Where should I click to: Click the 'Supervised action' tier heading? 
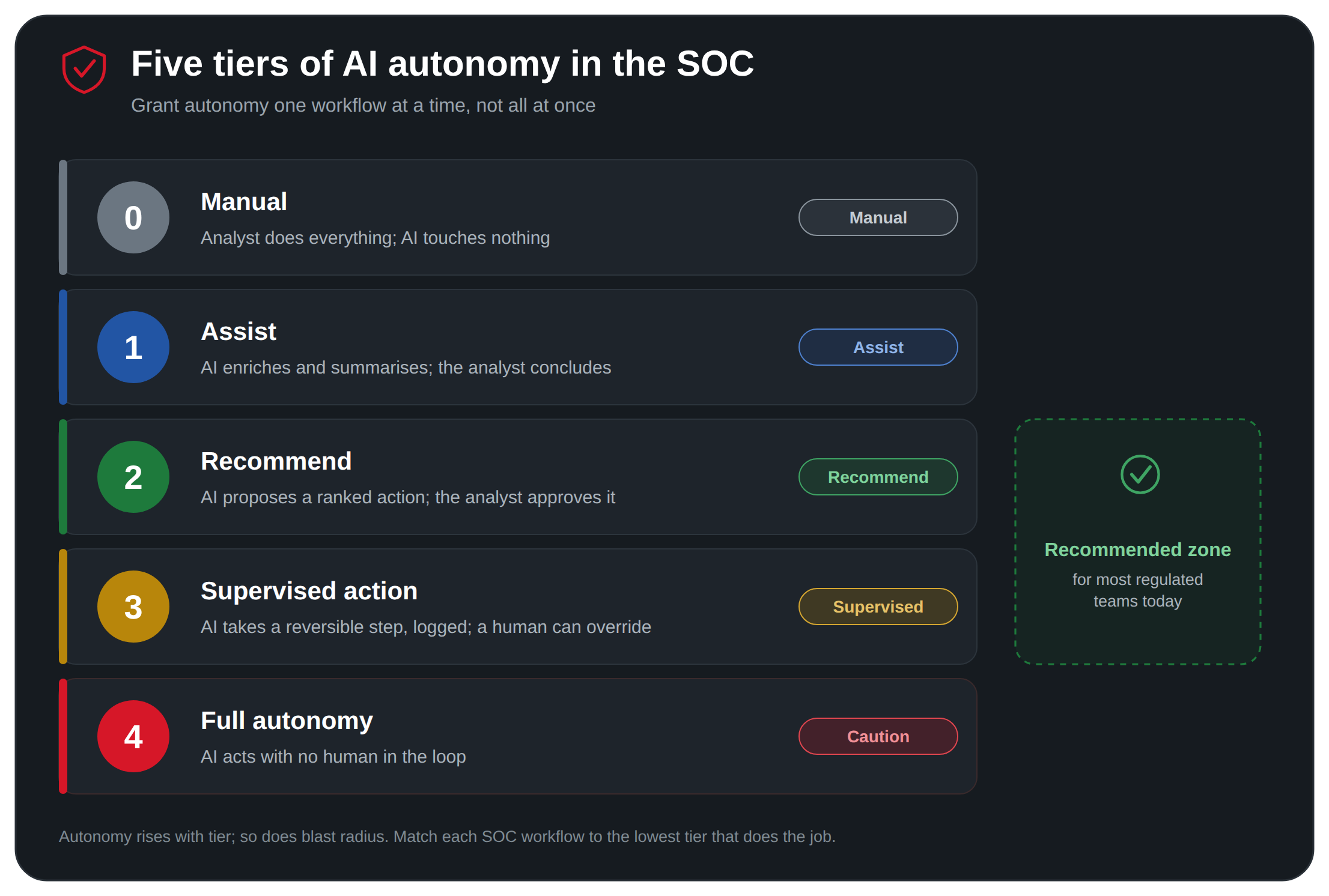click(x=309, y=591)
